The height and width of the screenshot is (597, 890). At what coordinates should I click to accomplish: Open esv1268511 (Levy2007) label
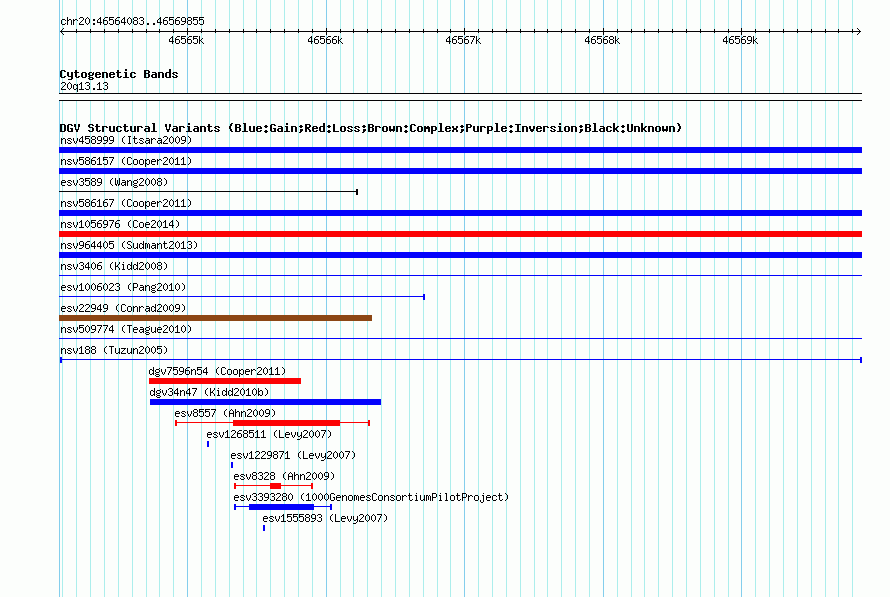pyautogui.click(x=269, y=434)
